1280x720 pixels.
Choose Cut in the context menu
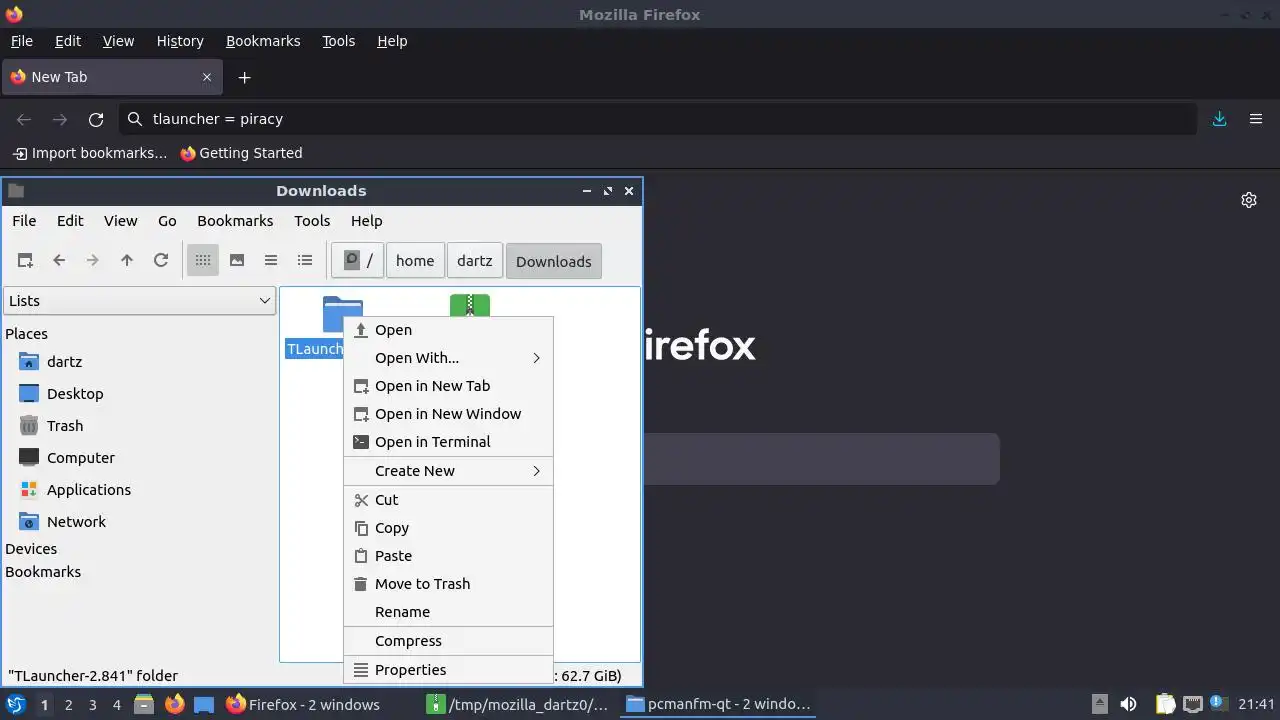(448, 500)
